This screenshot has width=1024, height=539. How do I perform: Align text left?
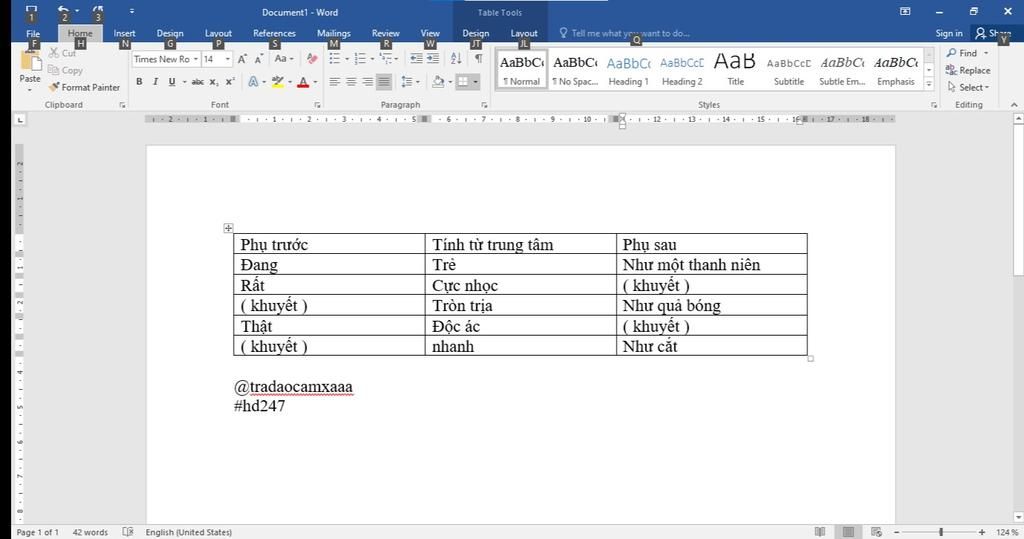[x=334, y=82]
